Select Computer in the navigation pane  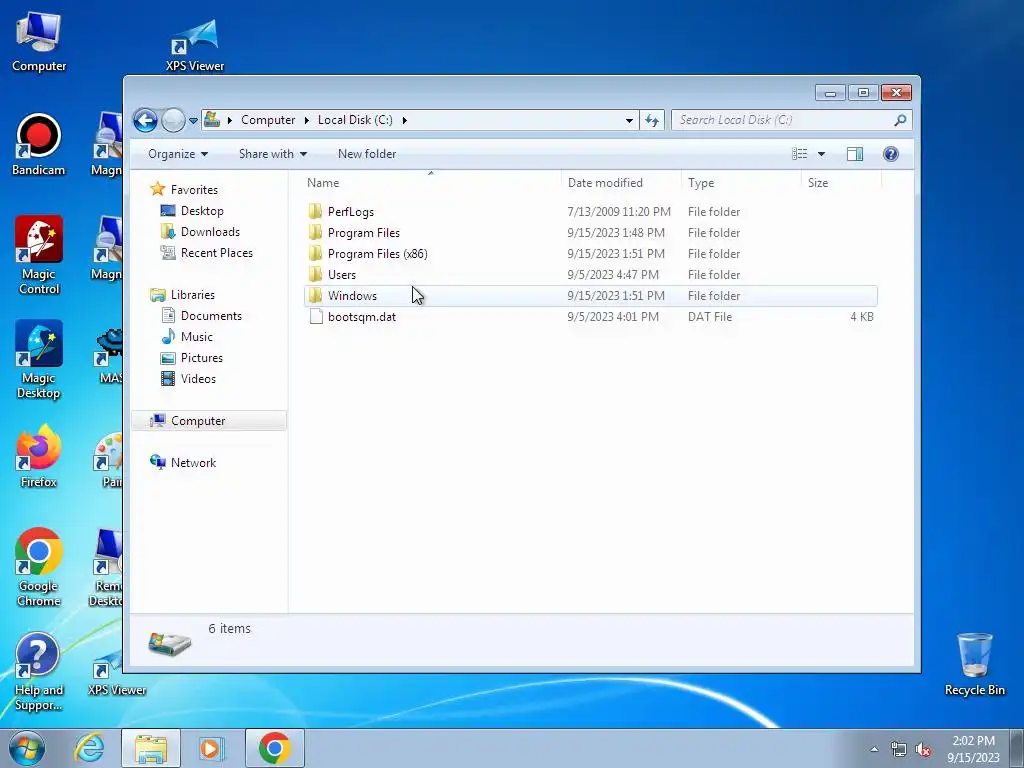click(x=198, y=421)
